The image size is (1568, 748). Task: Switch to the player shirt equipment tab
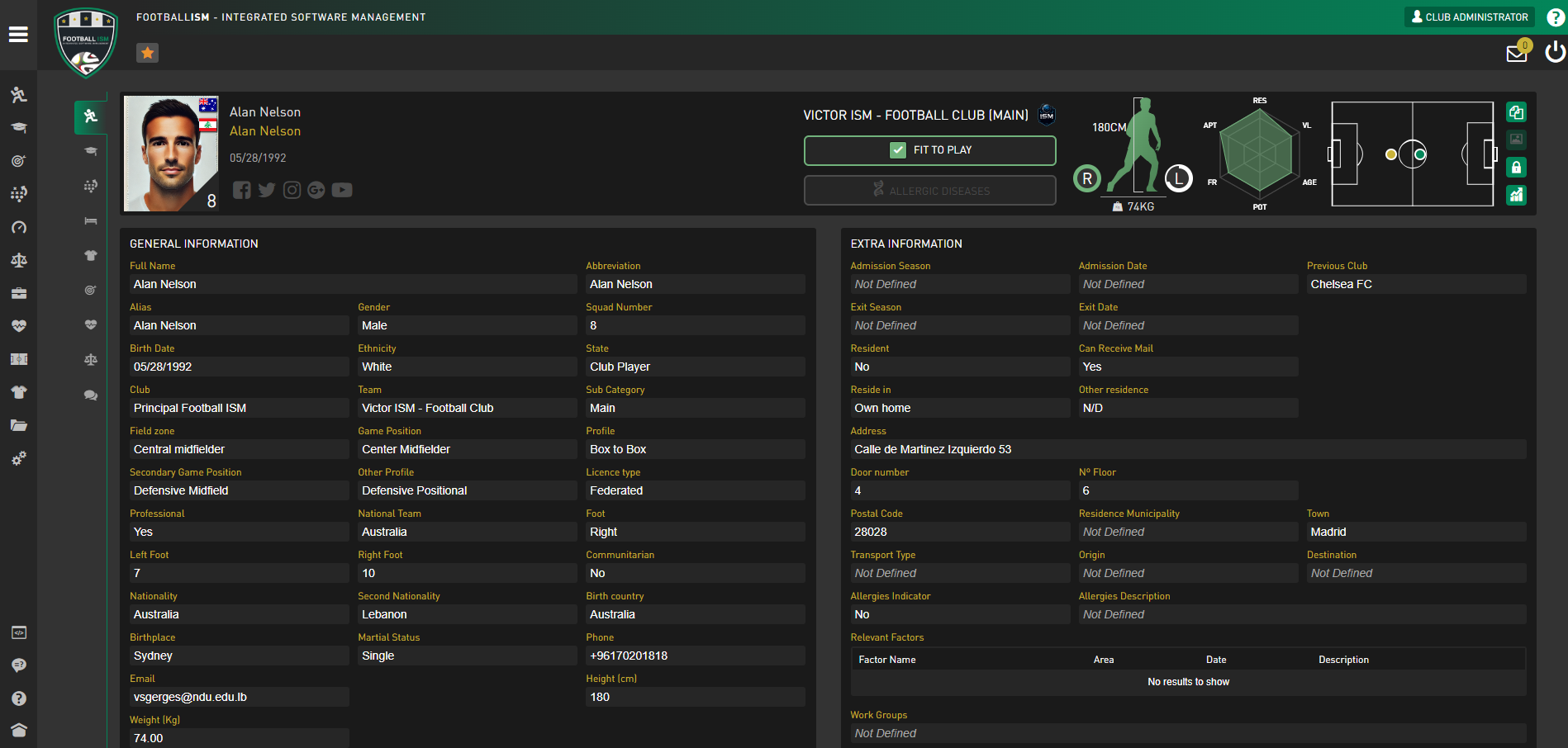pyautogui.click(x=91, y=255)
